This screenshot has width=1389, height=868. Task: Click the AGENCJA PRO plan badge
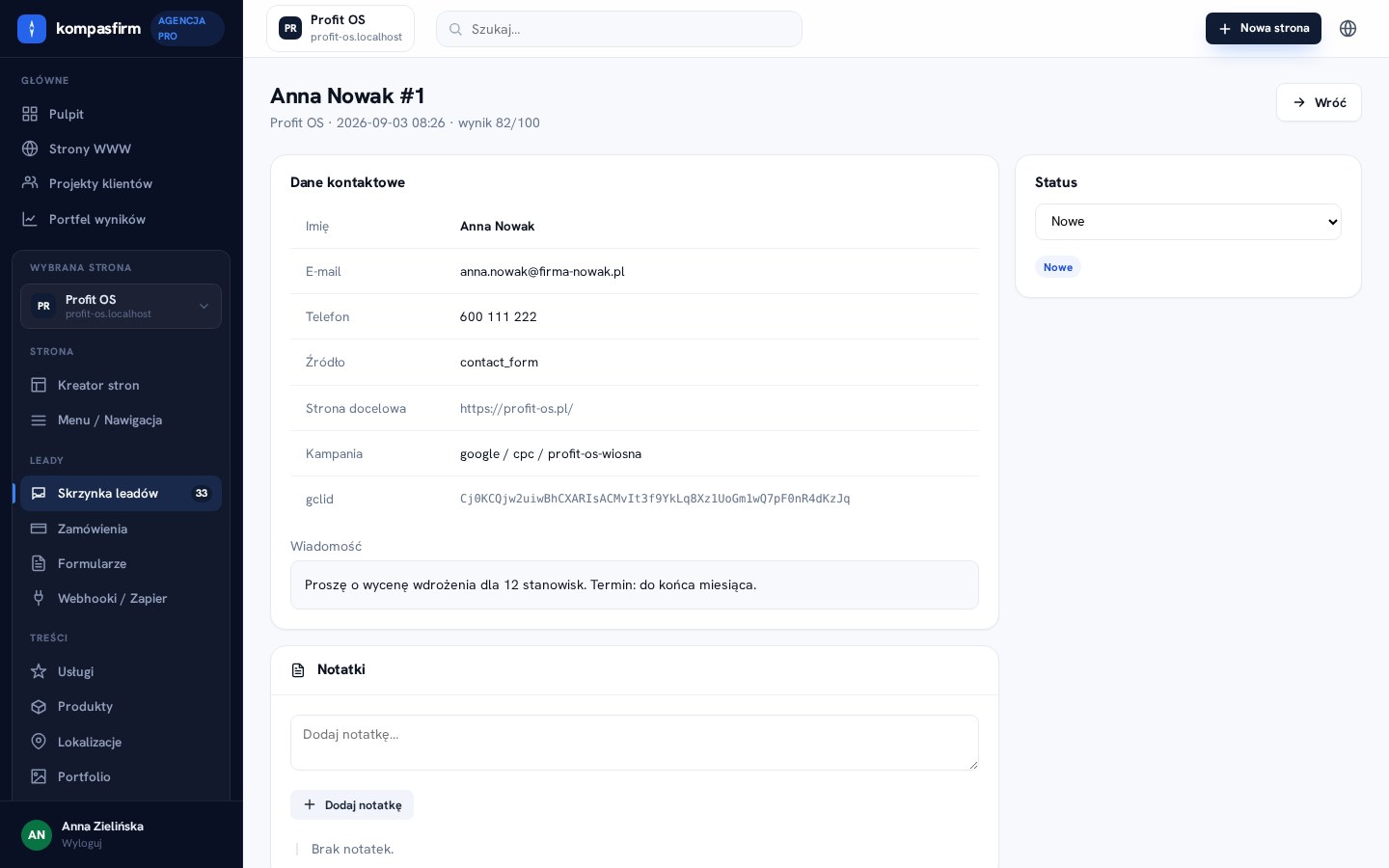(187, 29)
